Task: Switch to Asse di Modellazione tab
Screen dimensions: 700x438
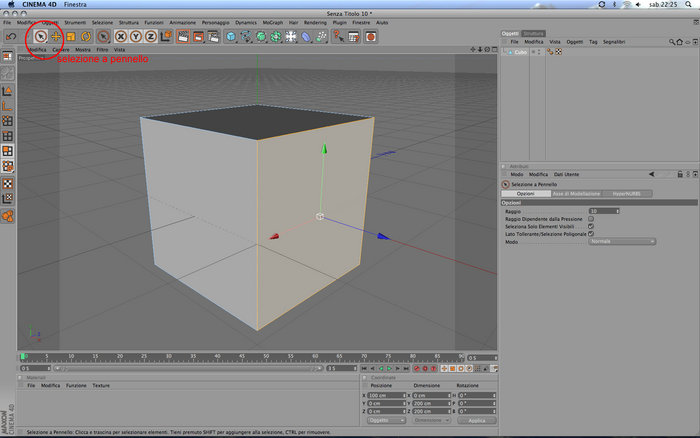Action: pyautogui.click(x=576, y=194)
